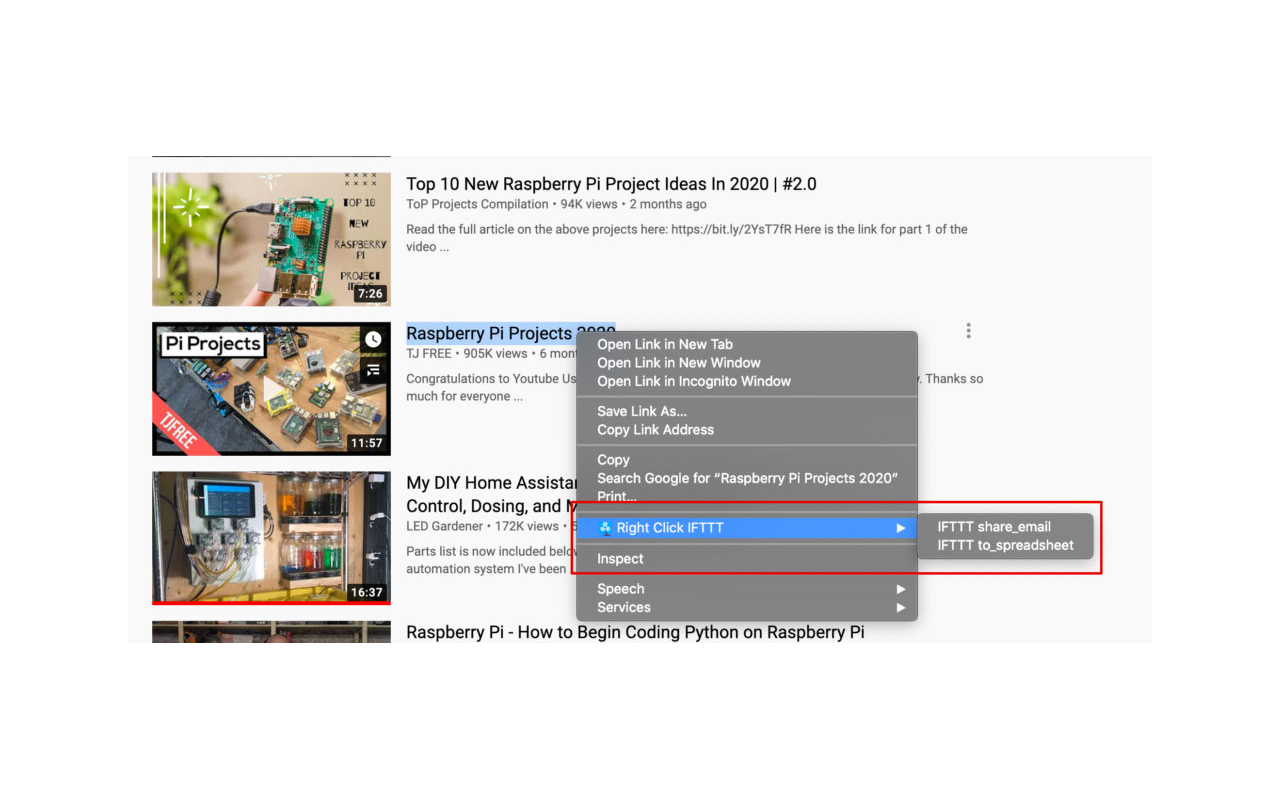Click the "94K views" text
1280x800 pixels.
(x=589, y=204)
